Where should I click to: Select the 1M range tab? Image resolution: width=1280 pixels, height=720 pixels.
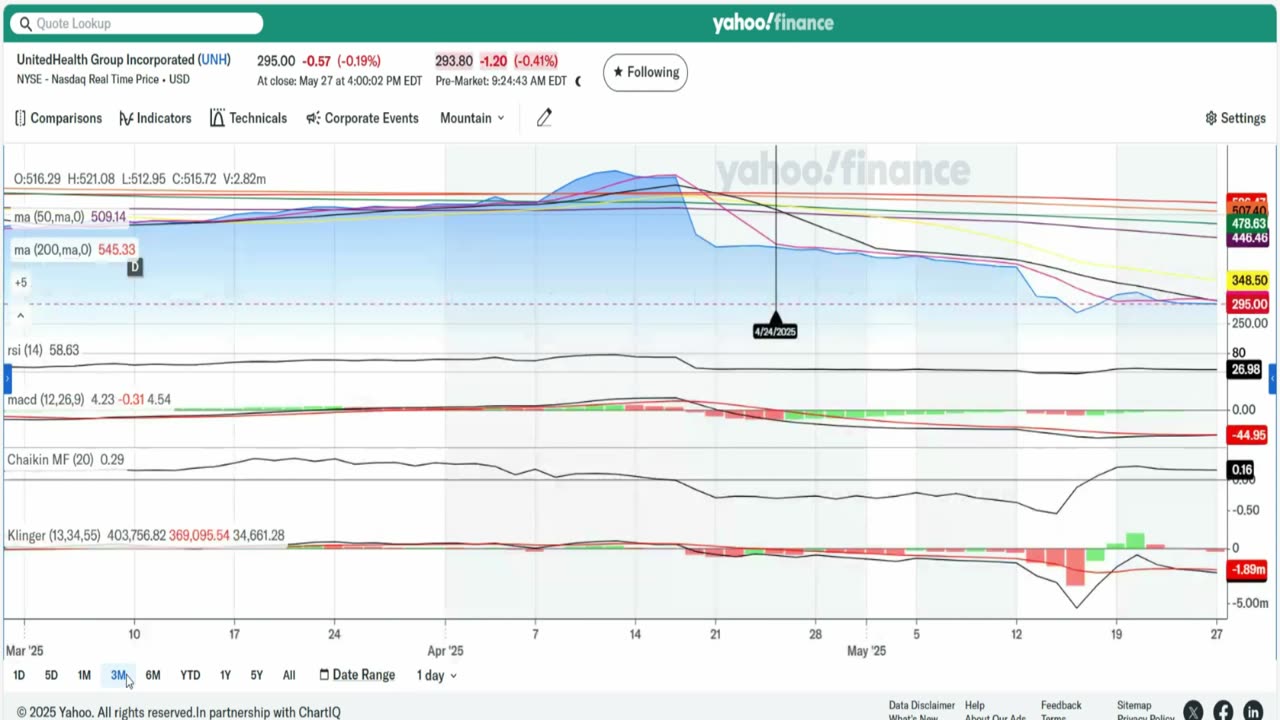coord(84,675)
